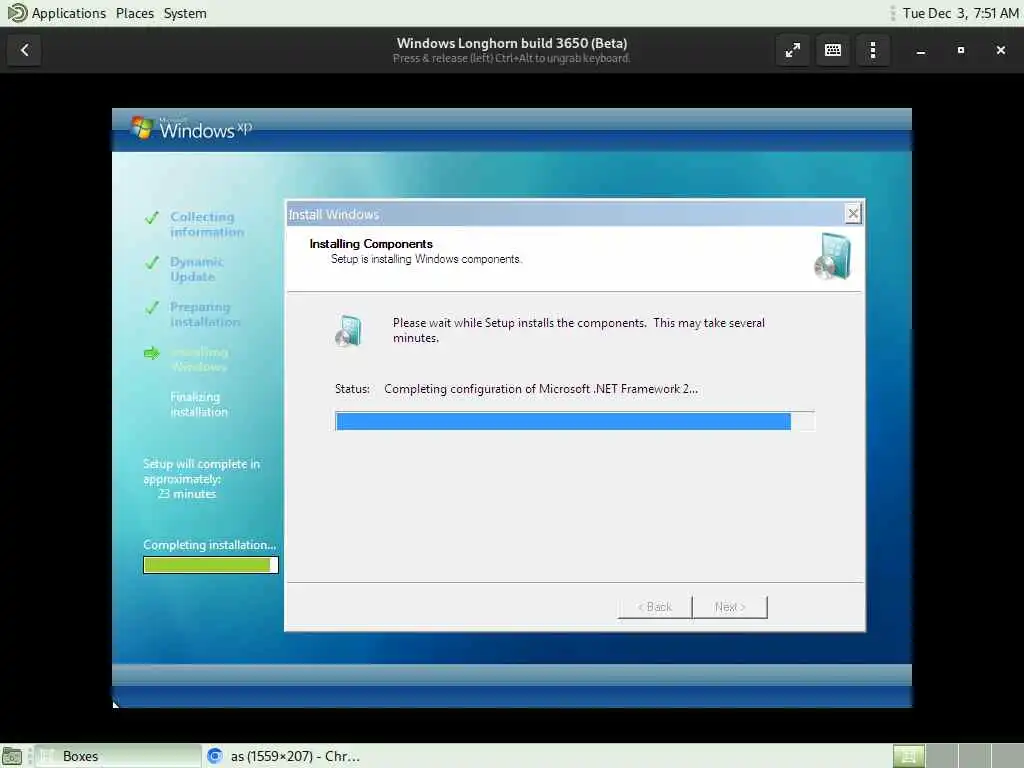Image resolution: width=1024 pixels, height=768 pixels.
Task: Click the setup icon beside Please wait text
Action: 349,330
